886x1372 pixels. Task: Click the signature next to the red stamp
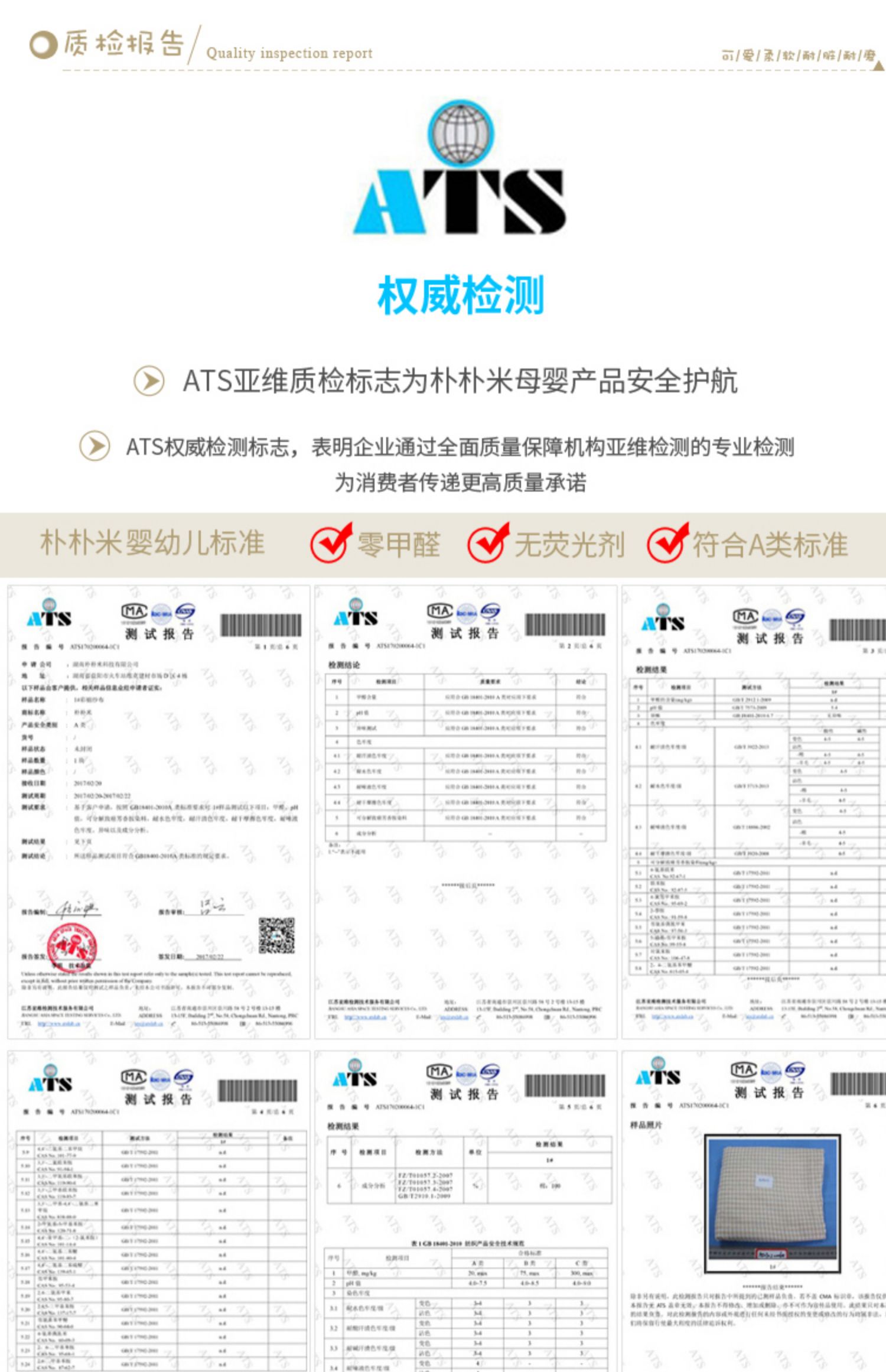pyautogui.click(x=78, y=908)
